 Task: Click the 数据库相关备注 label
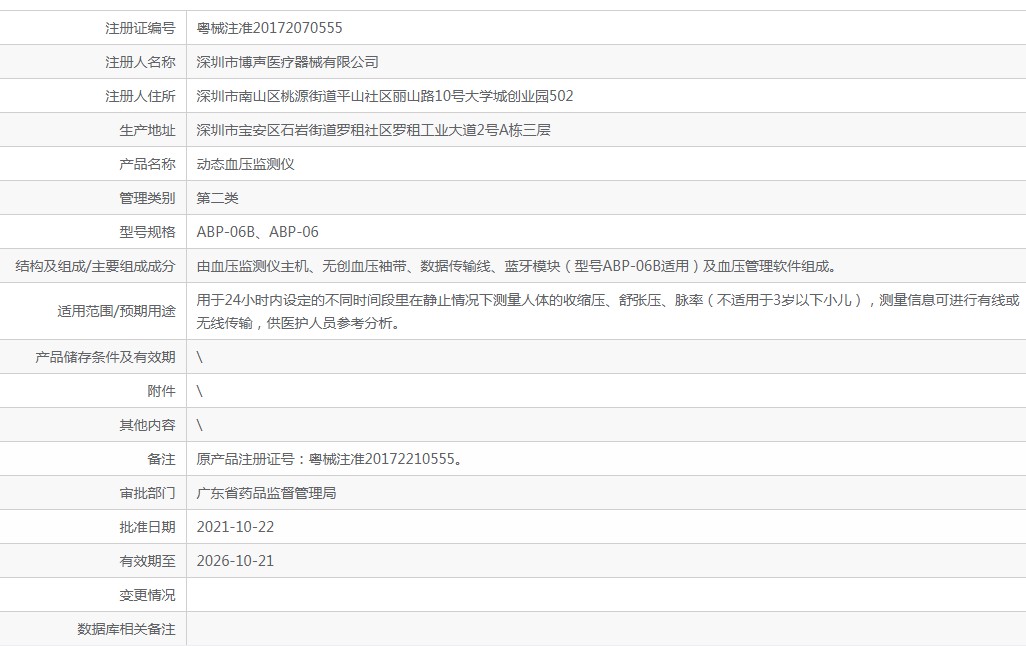click(126, 630)
